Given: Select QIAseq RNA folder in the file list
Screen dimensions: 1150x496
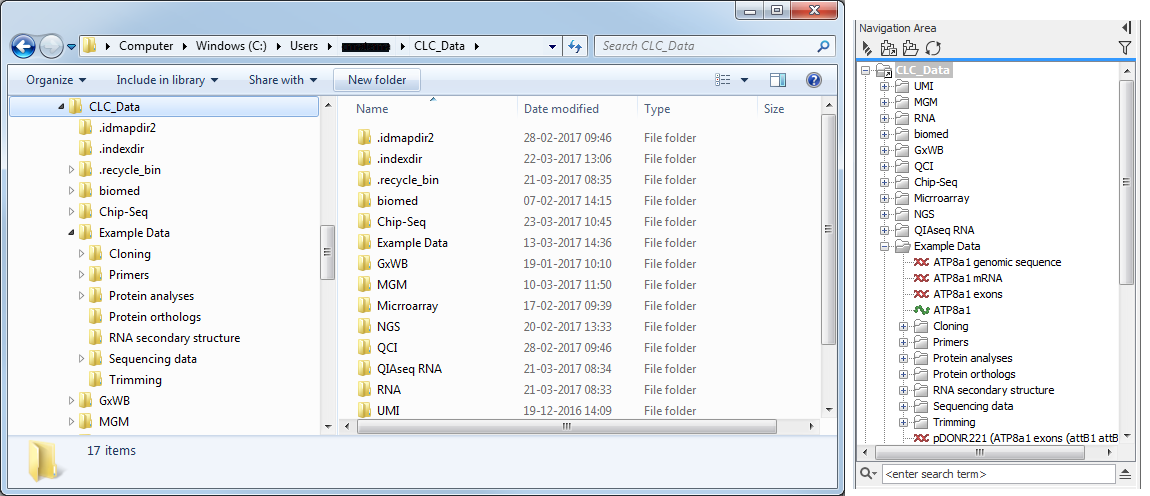Looking at the screenshot, I should tap(409, 369).
